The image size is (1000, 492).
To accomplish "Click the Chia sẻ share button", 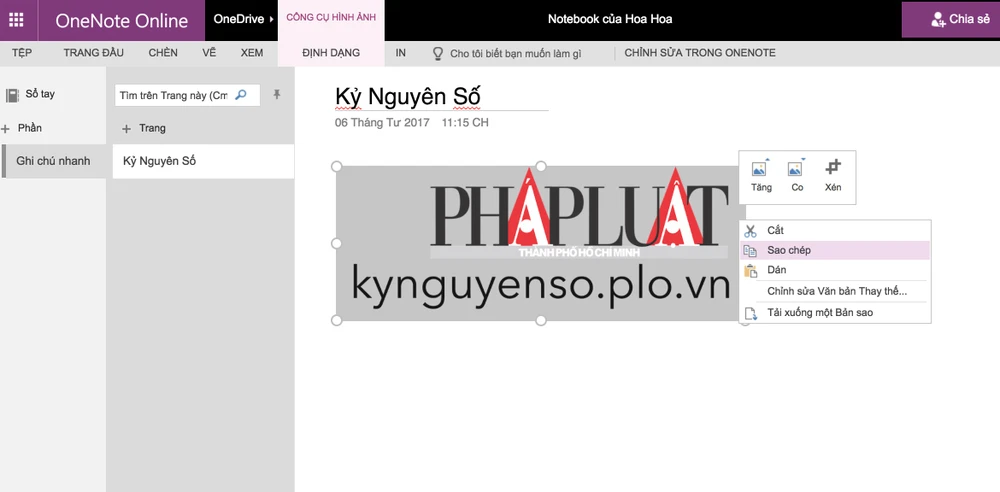I will click(x=951, y=19).
